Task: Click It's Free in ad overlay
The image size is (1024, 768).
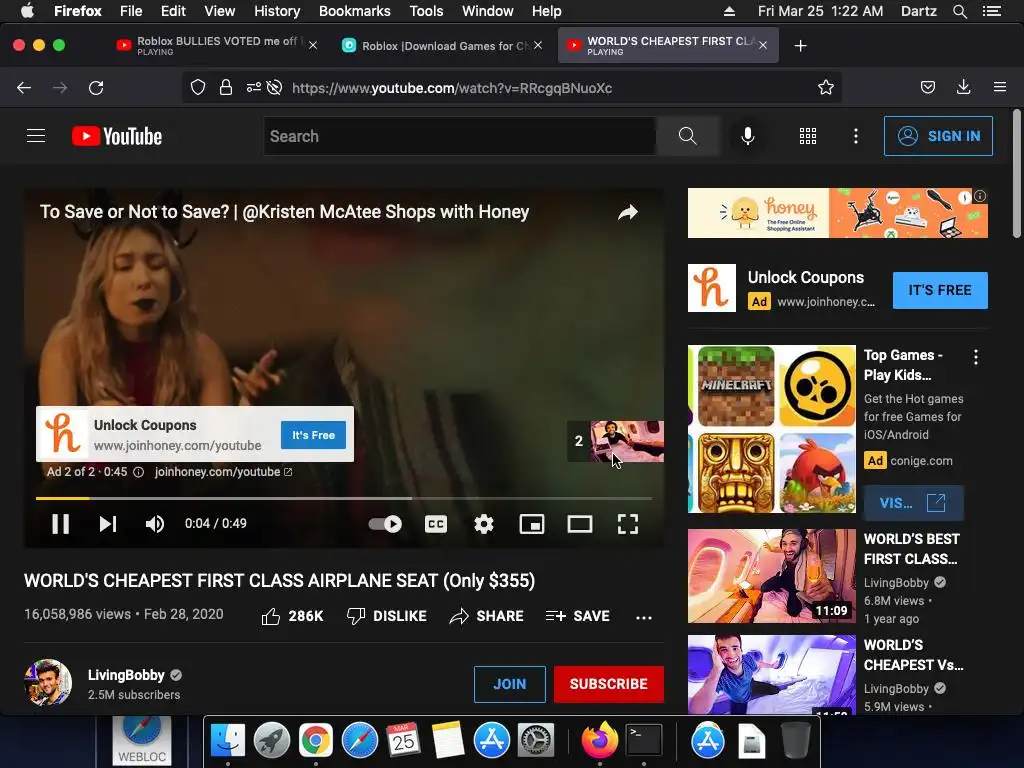Action: pos(313,435)
